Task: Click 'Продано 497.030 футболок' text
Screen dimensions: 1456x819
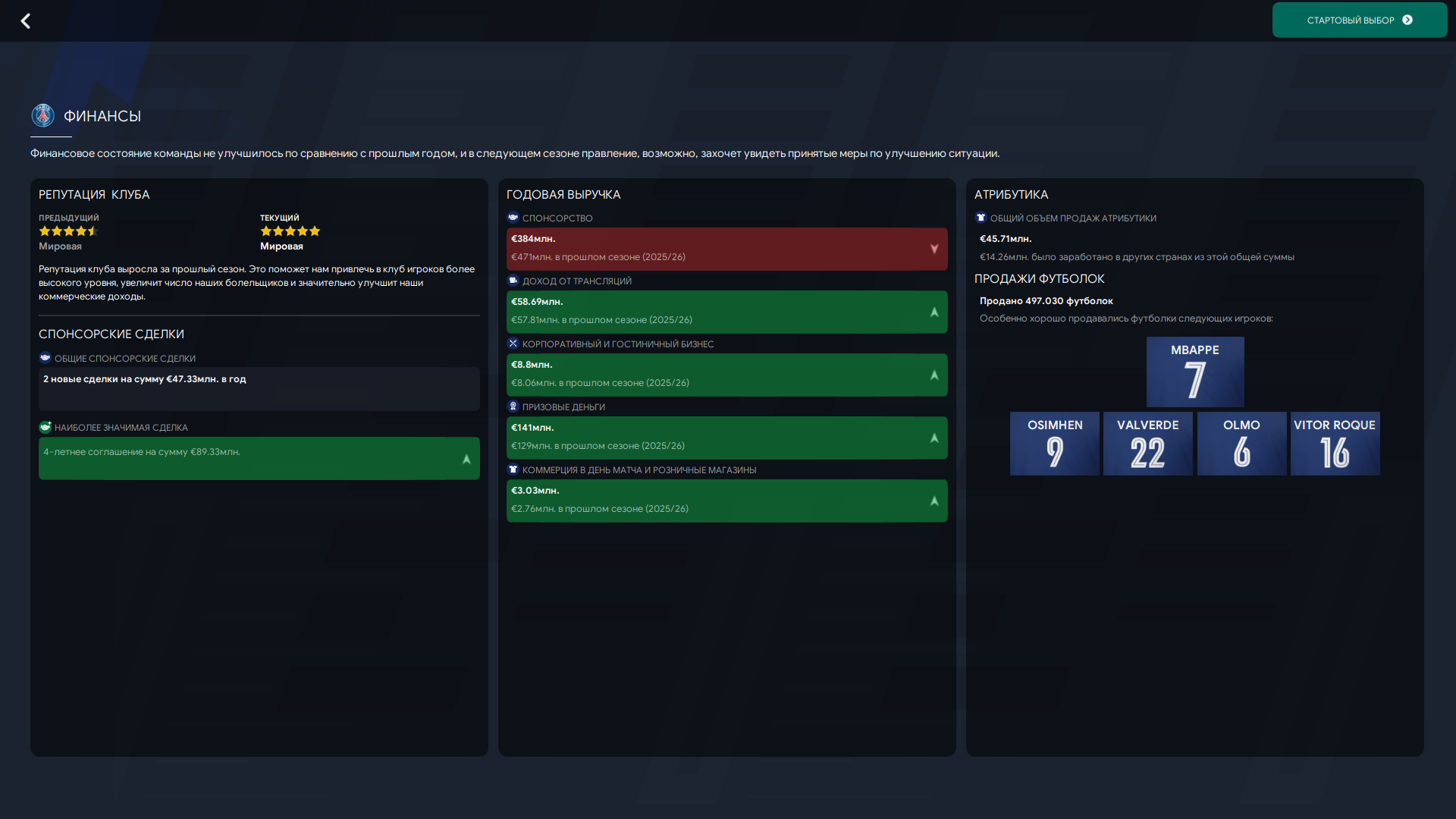Action: click(x=1046, y=301)
